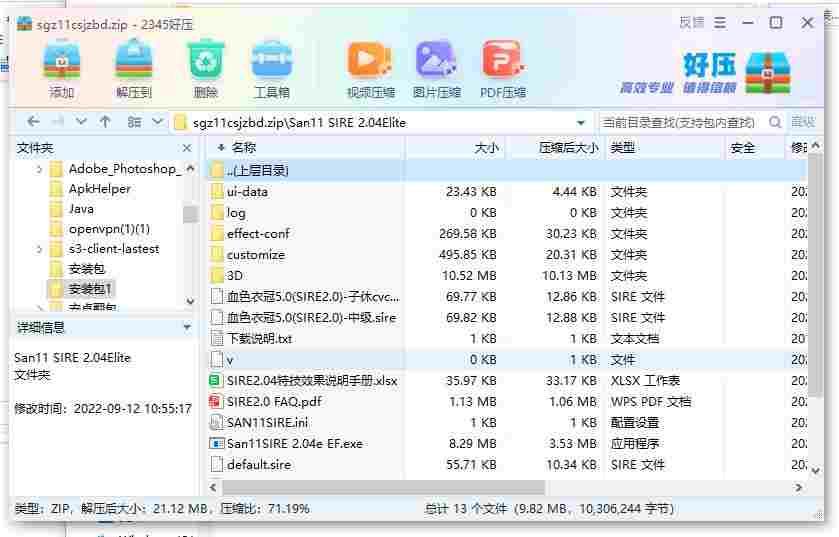Select the default.sire file icon
The width and height of the screenshot is (839, 537).
[x=217, y=464]
